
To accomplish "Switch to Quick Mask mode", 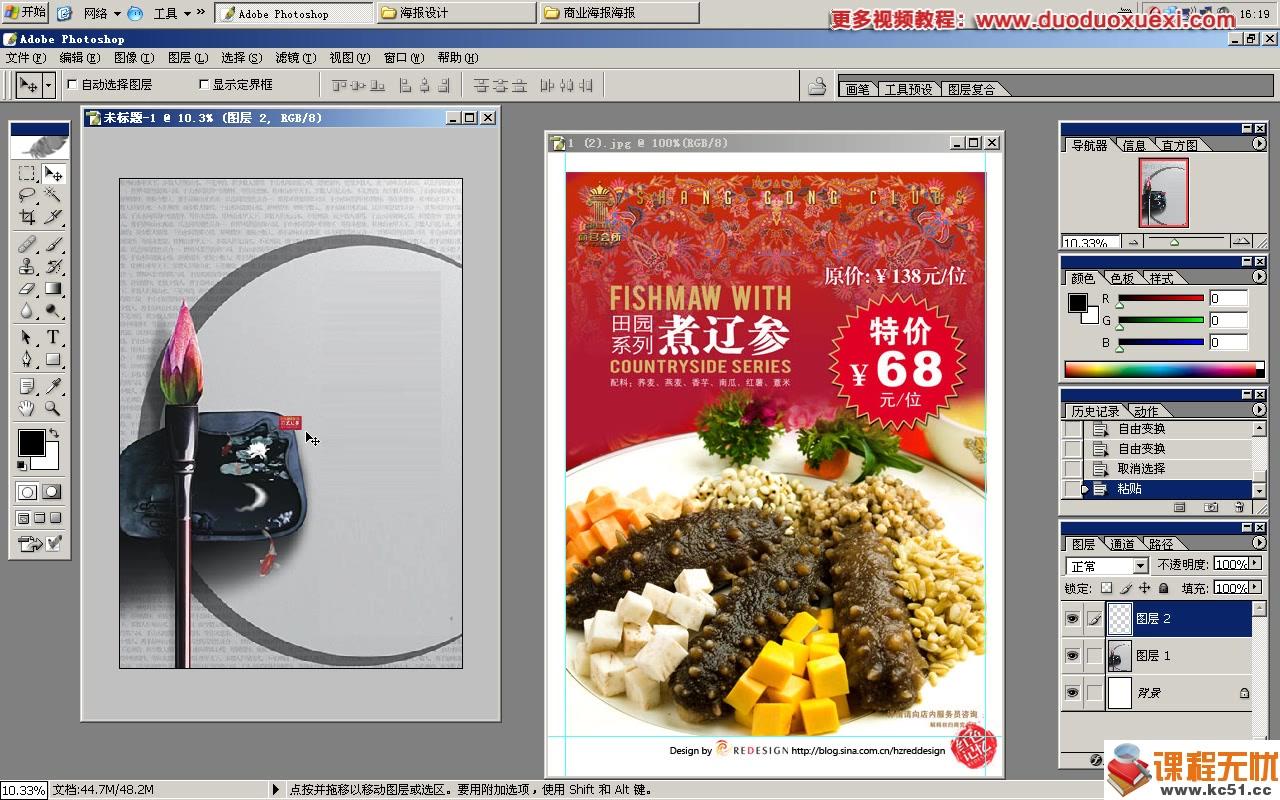I will click(52, 492).
